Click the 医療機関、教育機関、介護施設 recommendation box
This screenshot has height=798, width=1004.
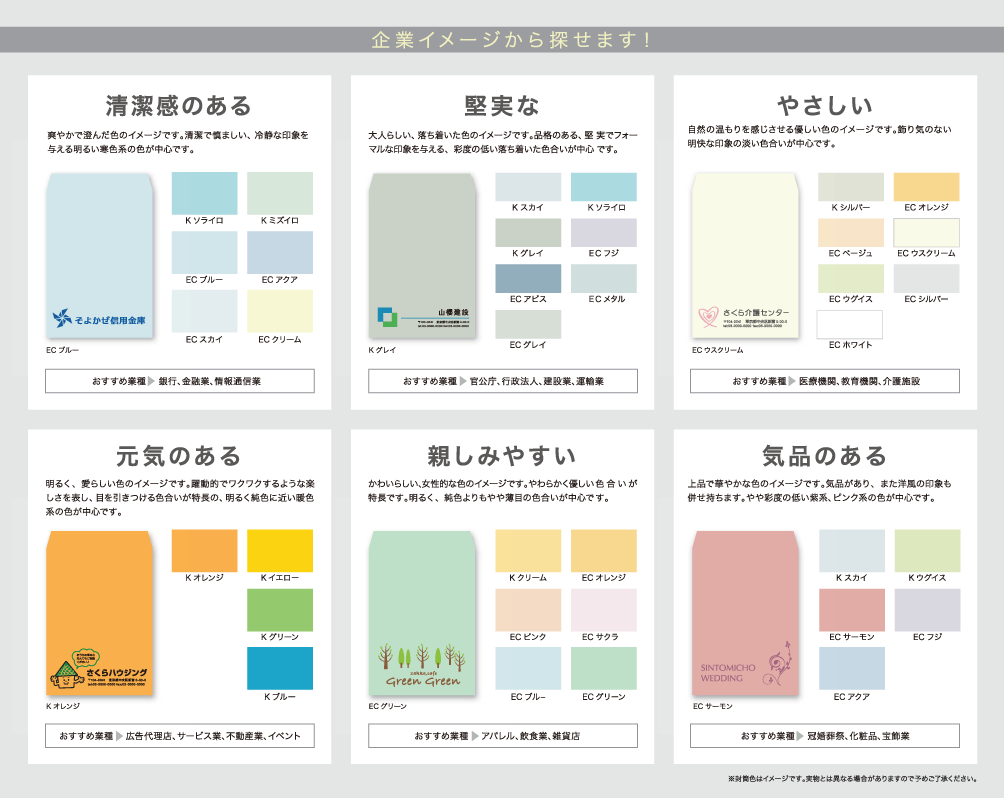[x=825, y=381]
